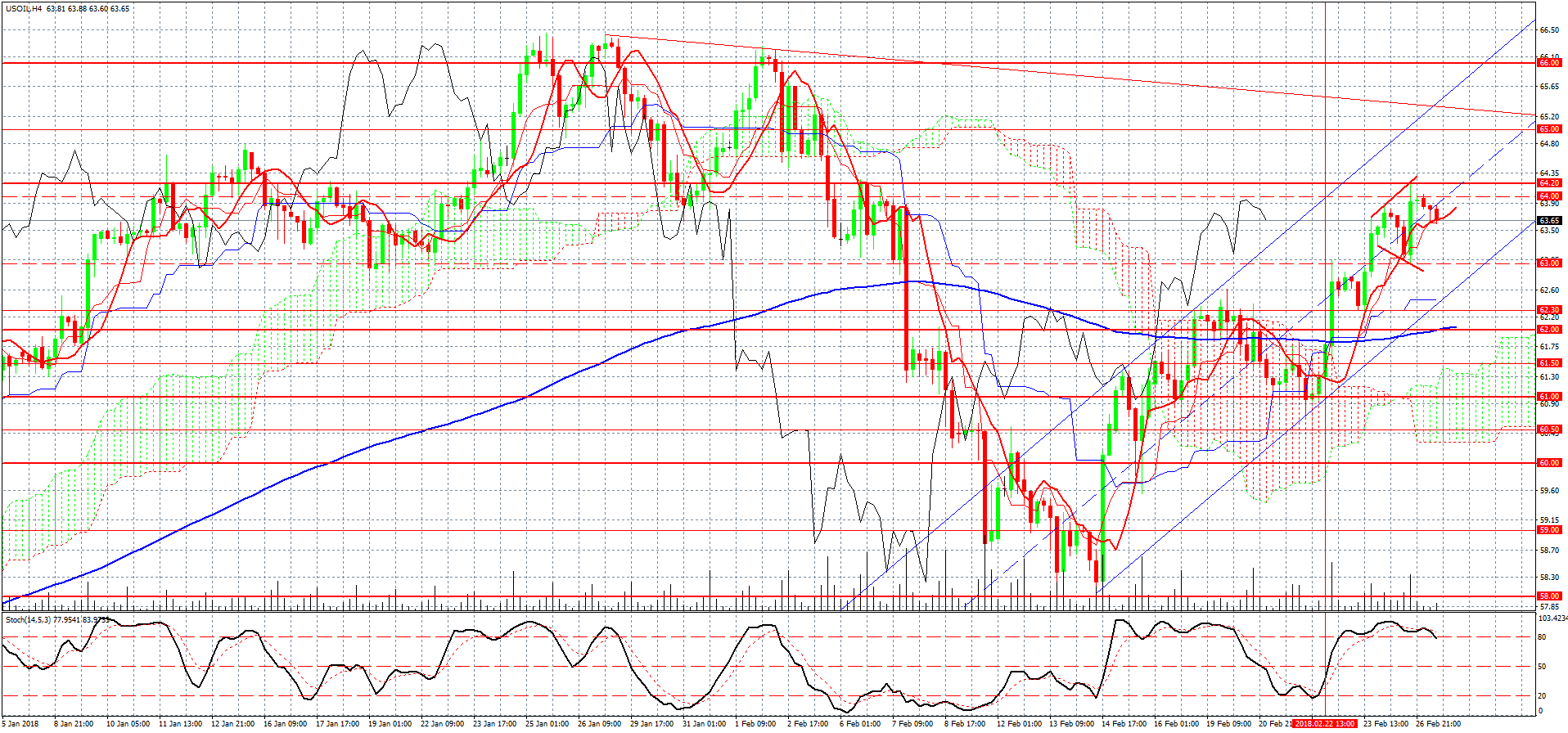Click the 8 Feb 17:00 time label
This screenshot has width=1568, height=733.
click(965, 724)
